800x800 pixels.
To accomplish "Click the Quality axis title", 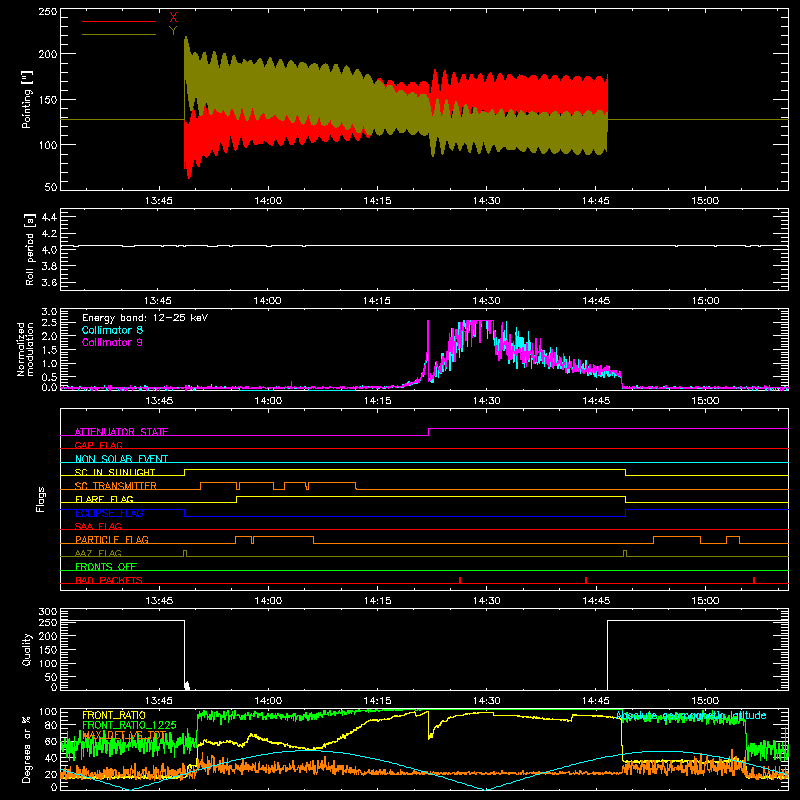I will [x=27, y=649].
